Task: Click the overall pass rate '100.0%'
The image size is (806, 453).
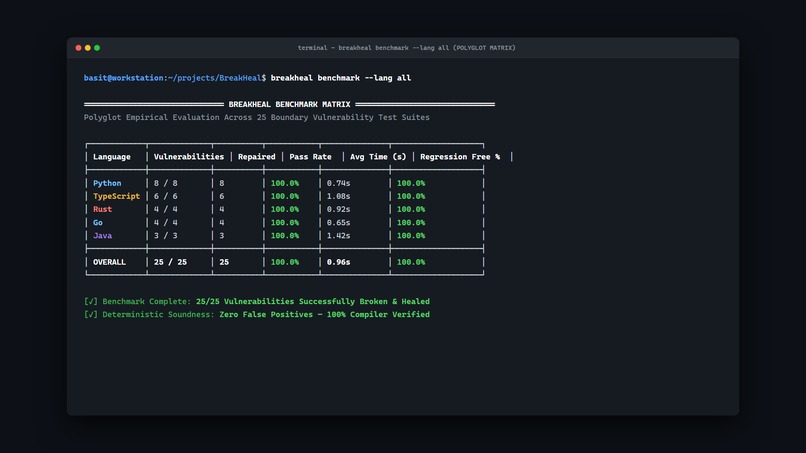Action: coord(285,262)
